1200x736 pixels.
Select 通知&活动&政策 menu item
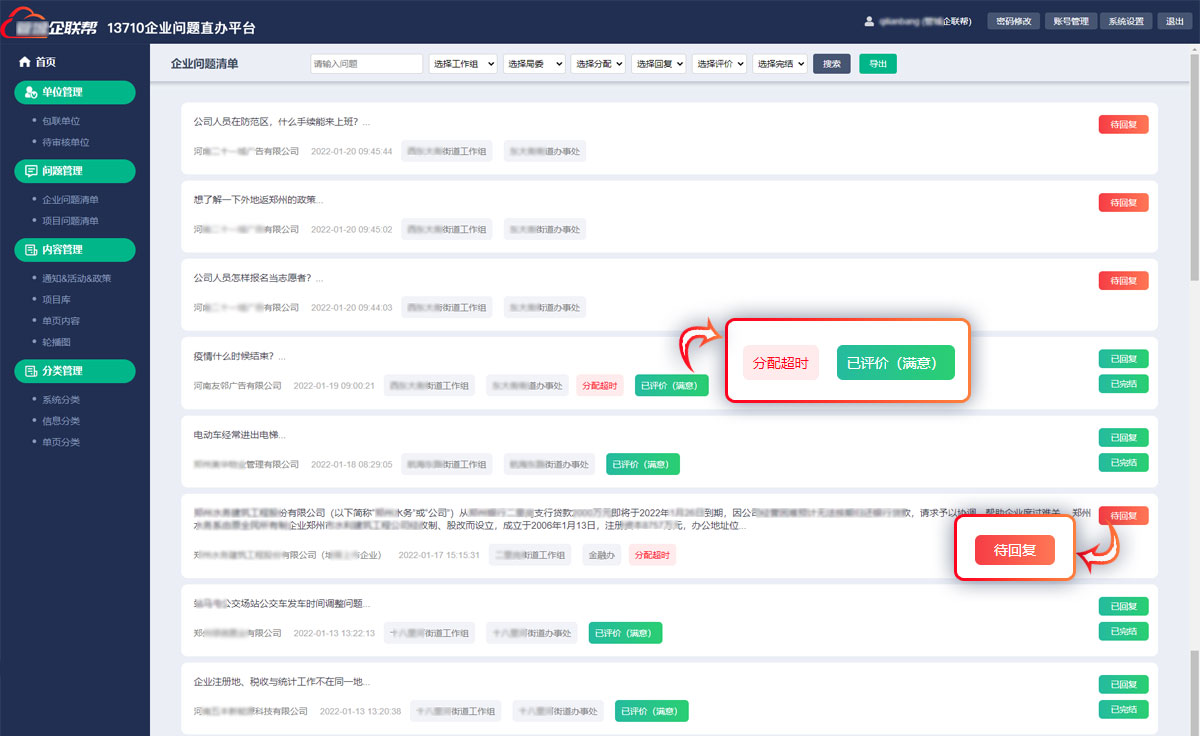coord(76,278)
